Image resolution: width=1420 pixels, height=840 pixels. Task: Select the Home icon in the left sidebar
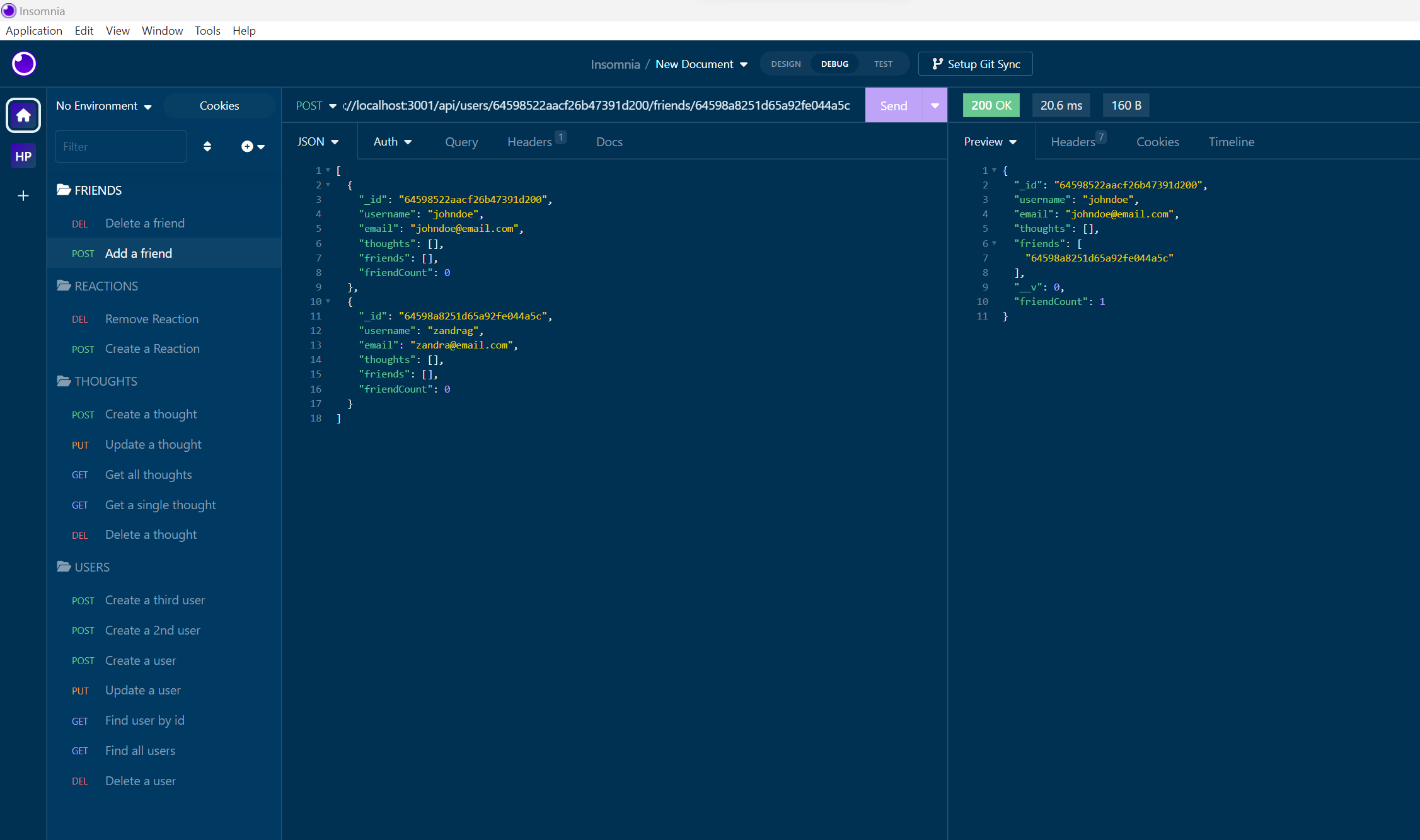tap(23, 115)
